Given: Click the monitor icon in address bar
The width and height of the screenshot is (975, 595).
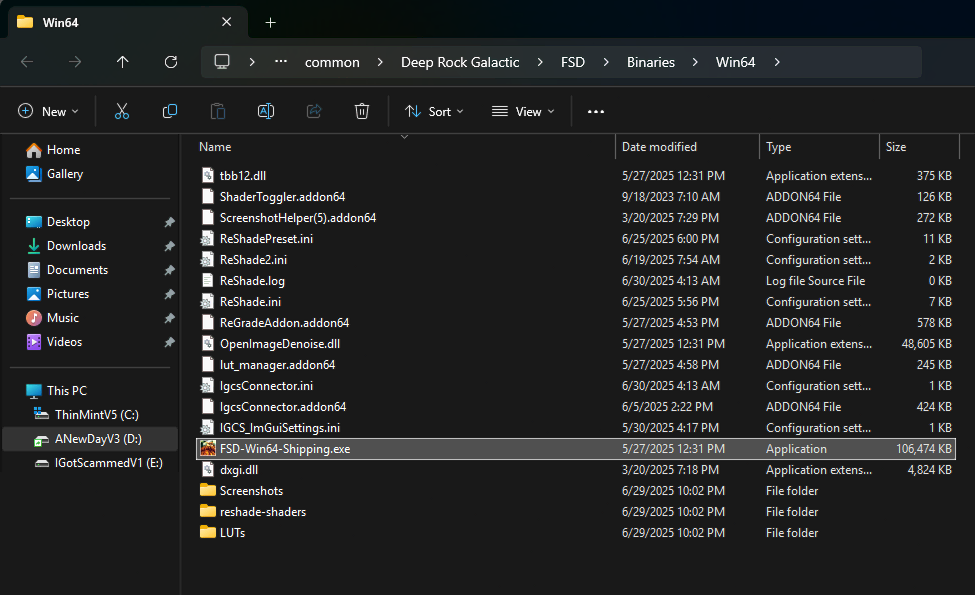Looking at the screenshot, I should (x=222, y=62).
